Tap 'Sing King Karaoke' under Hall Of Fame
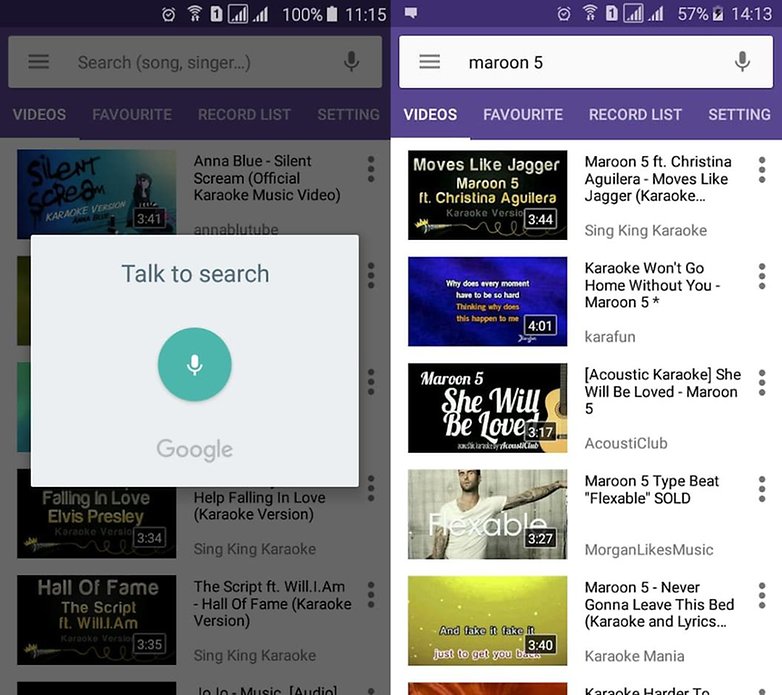 click(255, 655)
